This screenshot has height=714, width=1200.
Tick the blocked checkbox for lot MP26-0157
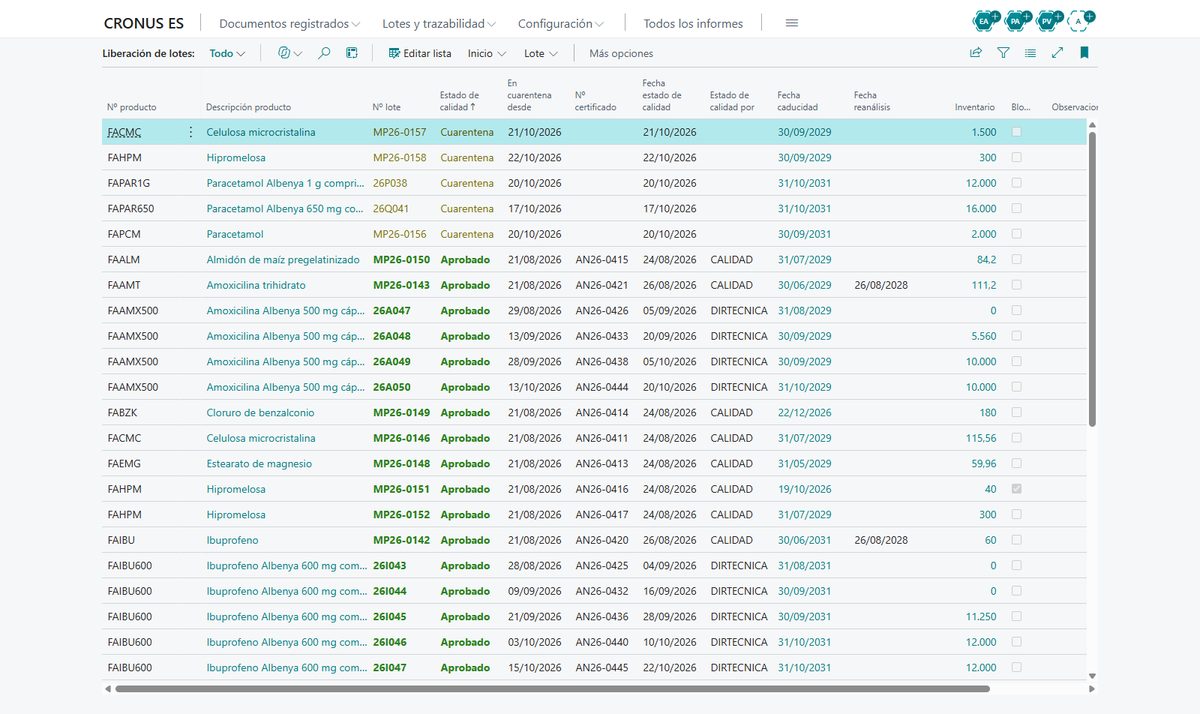[x=1017, y=132]
